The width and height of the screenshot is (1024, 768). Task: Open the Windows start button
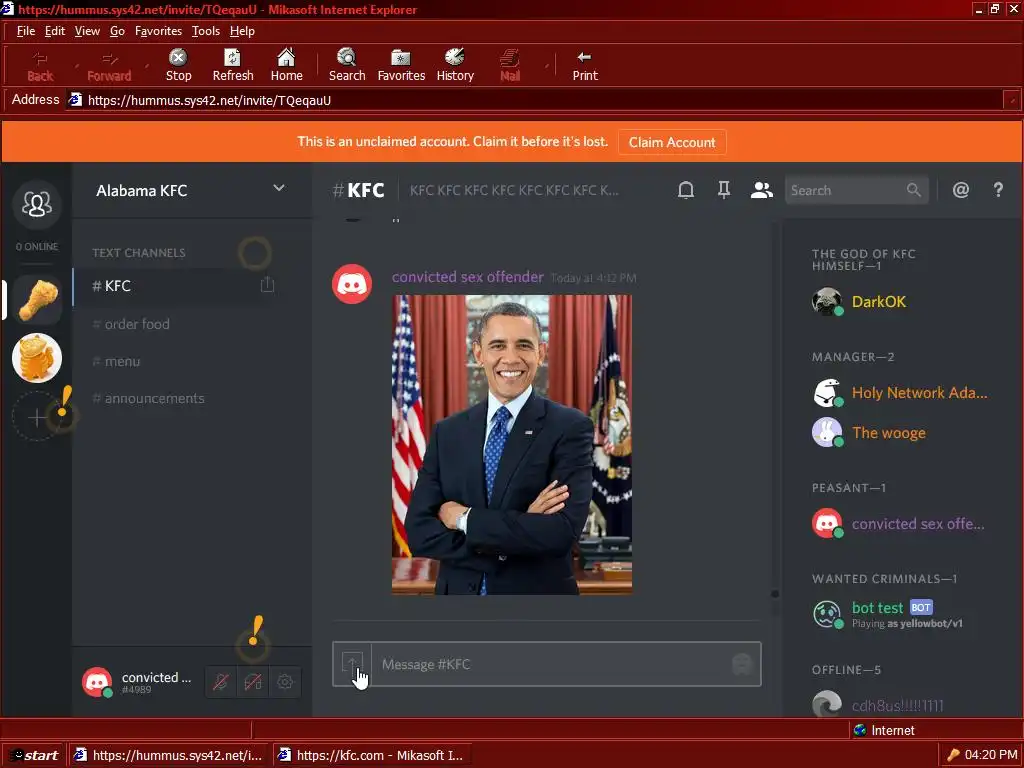[34, 755]
